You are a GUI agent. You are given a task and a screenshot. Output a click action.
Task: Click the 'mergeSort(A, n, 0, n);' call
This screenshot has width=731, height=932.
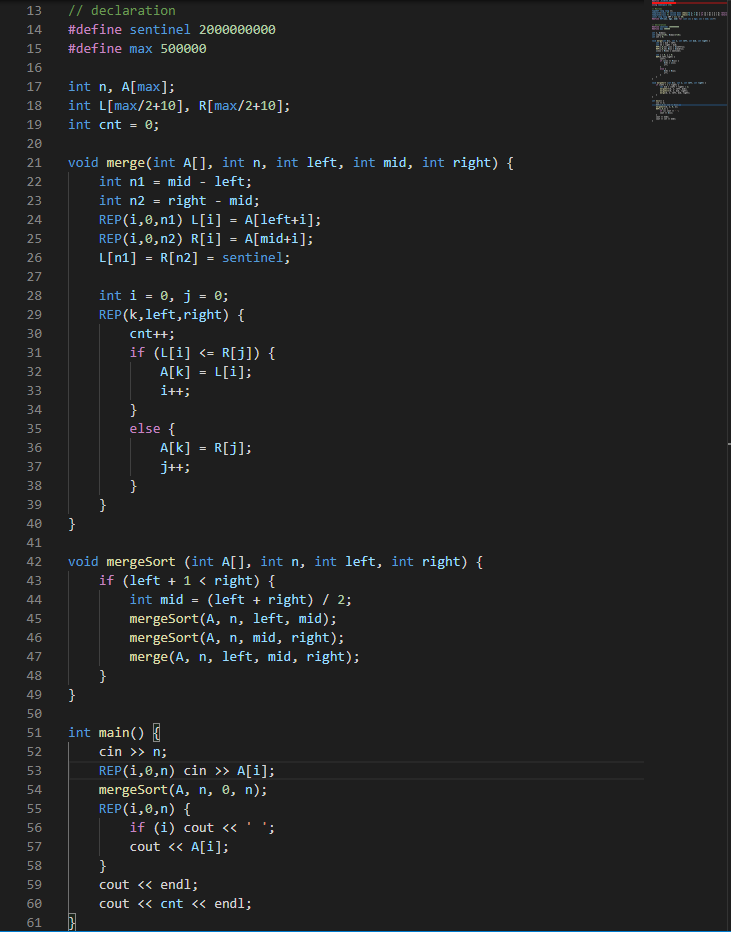183,790
